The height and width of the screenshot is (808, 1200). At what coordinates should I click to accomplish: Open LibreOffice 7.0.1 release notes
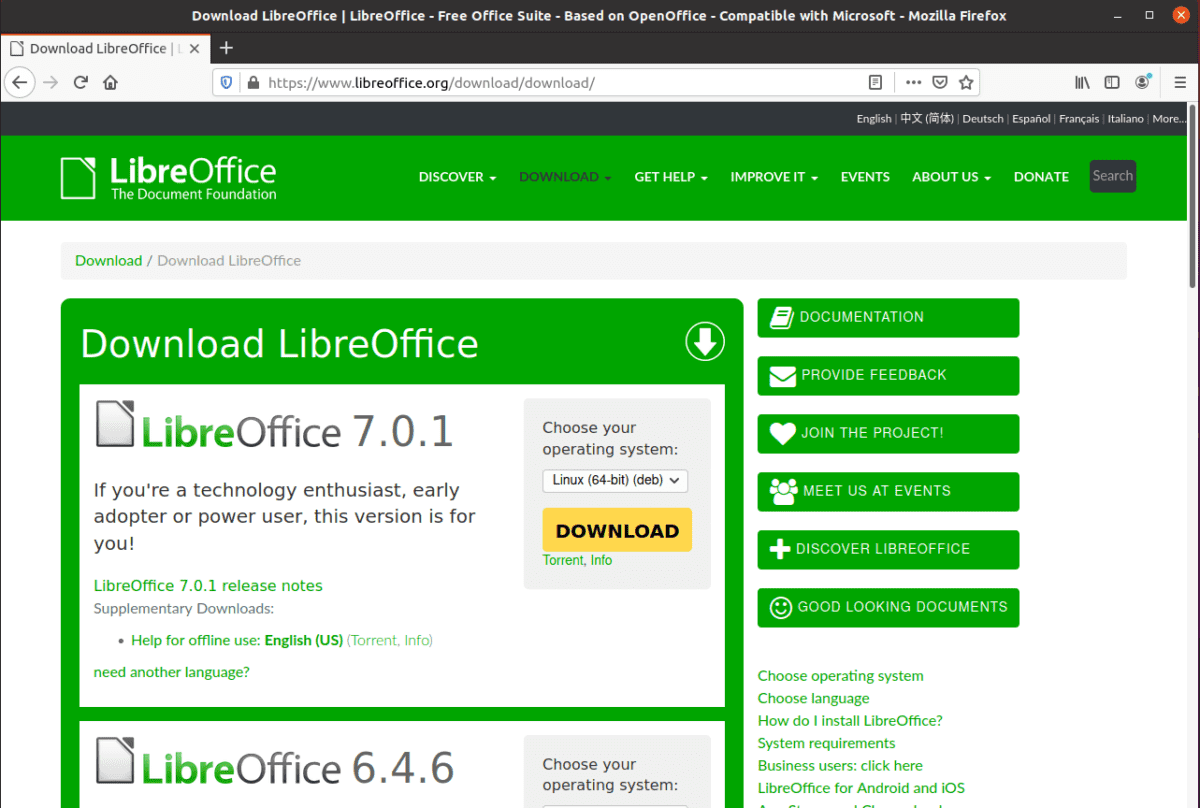pos(208,586)
